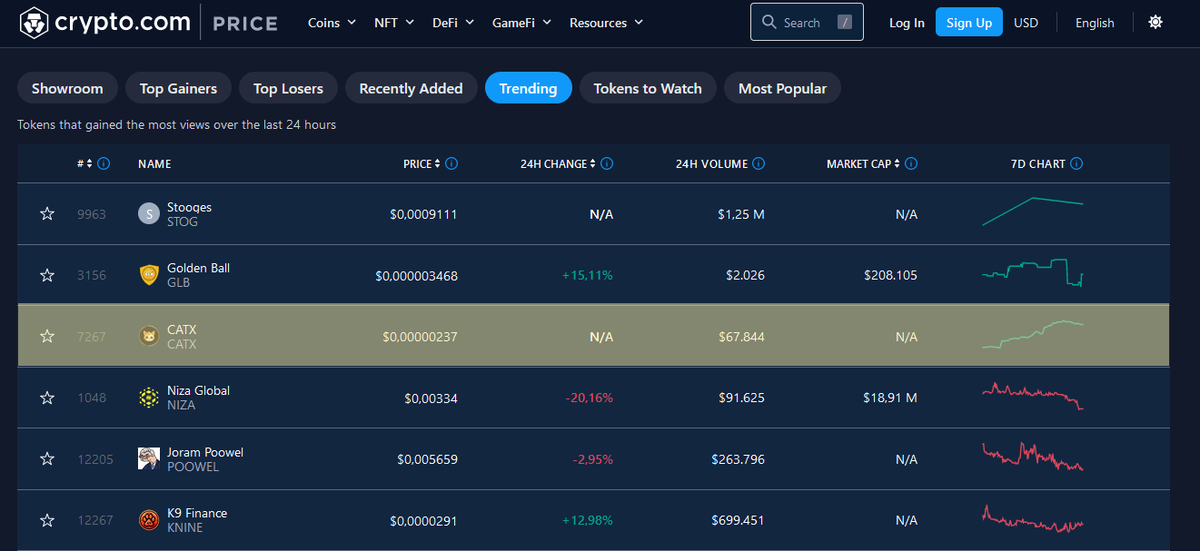
Task: Switch to the Top Losers tab
Action: click(288, 88)
